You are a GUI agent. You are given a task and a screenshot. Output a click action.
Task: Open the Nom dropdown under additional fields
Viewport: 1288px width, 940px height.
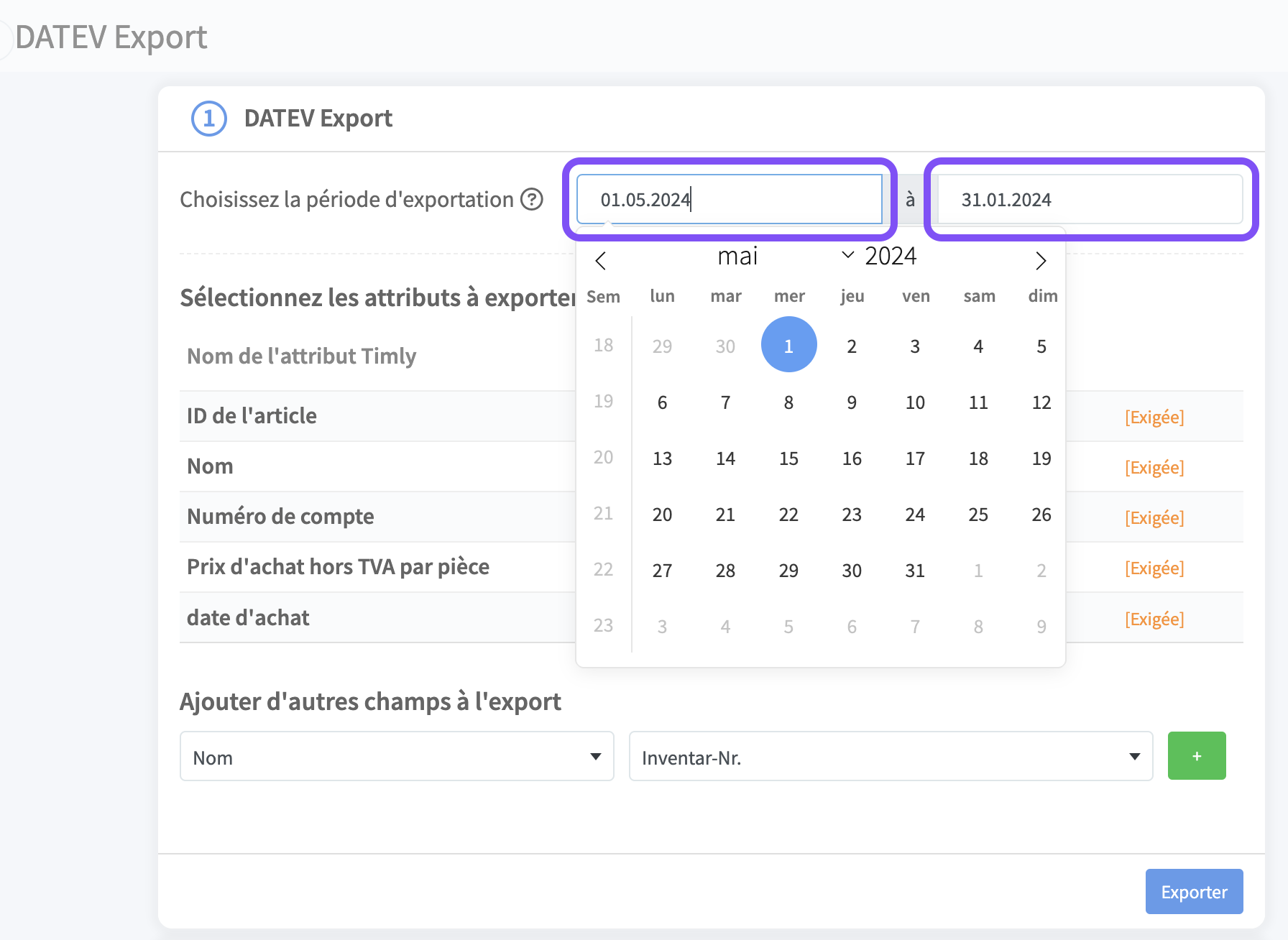(397, 756)
